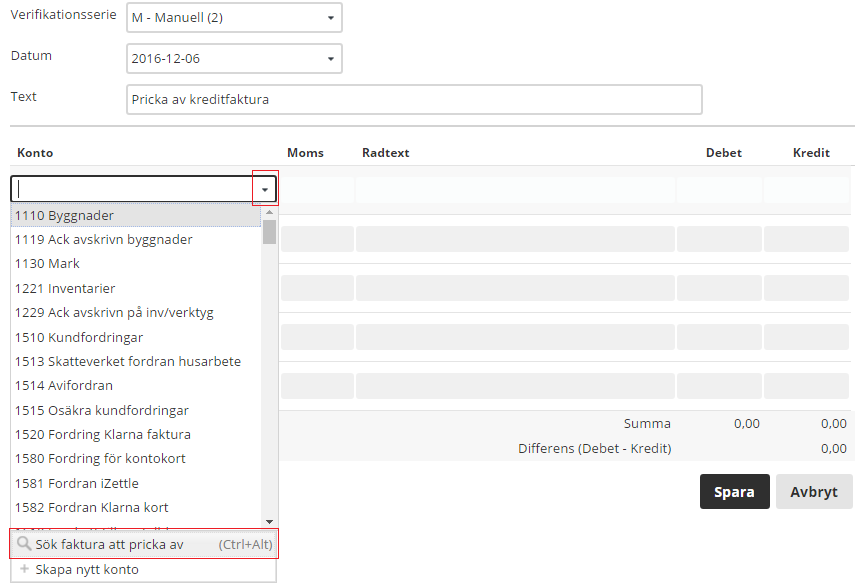This screenshot has width=858, height=587.
Task: Open the Datum date dropdown
Action: coord(234,59)
